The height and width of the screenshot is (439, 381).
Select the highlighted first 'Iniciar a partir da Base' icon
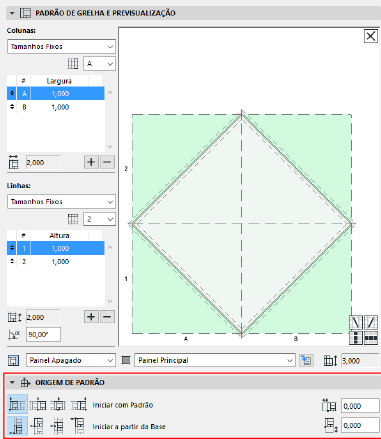click(x=17, y=426)
